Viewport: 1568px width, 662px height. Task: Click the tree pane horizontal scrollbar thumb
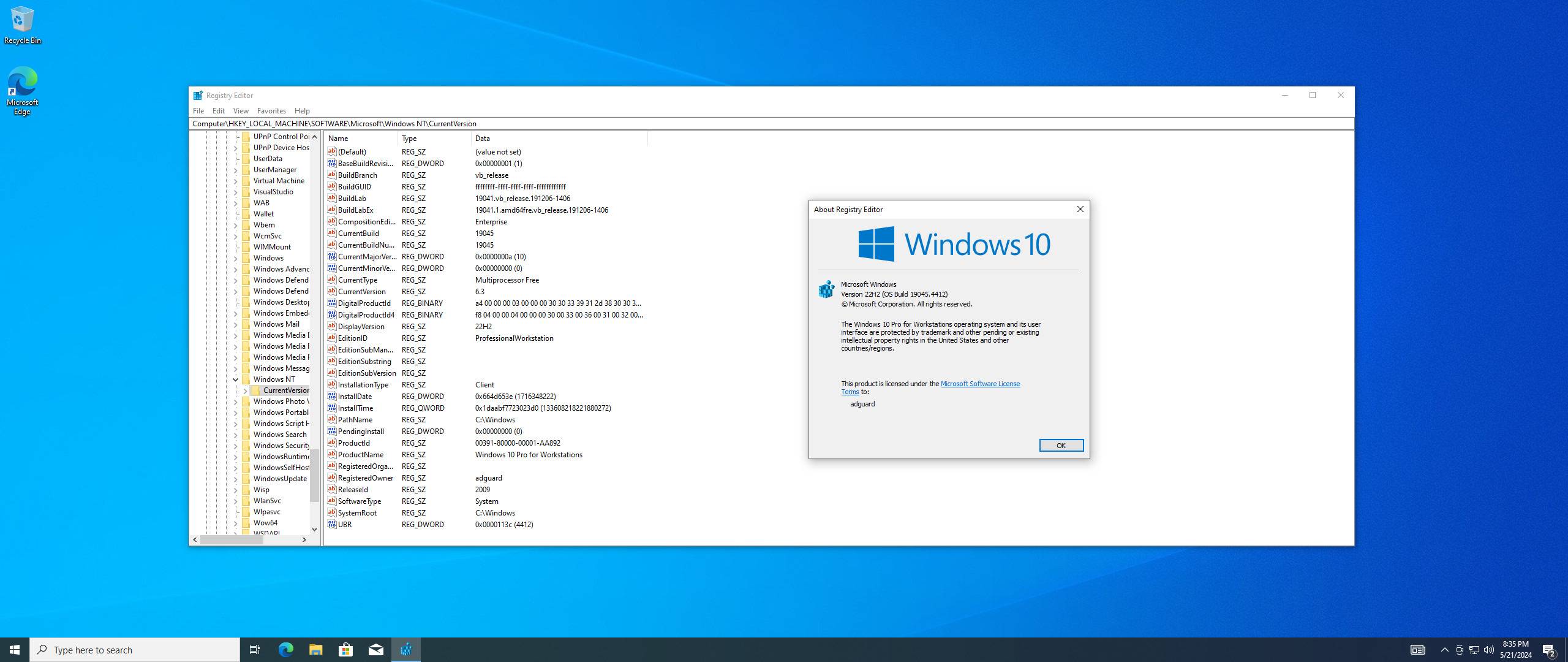232,539
